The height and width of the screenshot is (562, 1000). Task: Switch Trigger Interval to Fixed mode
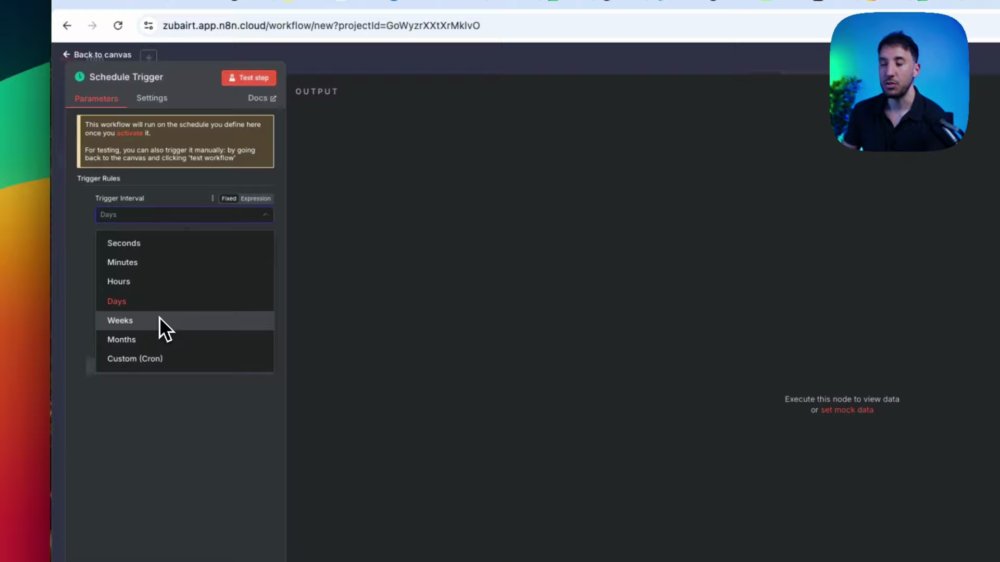(228, 198)
